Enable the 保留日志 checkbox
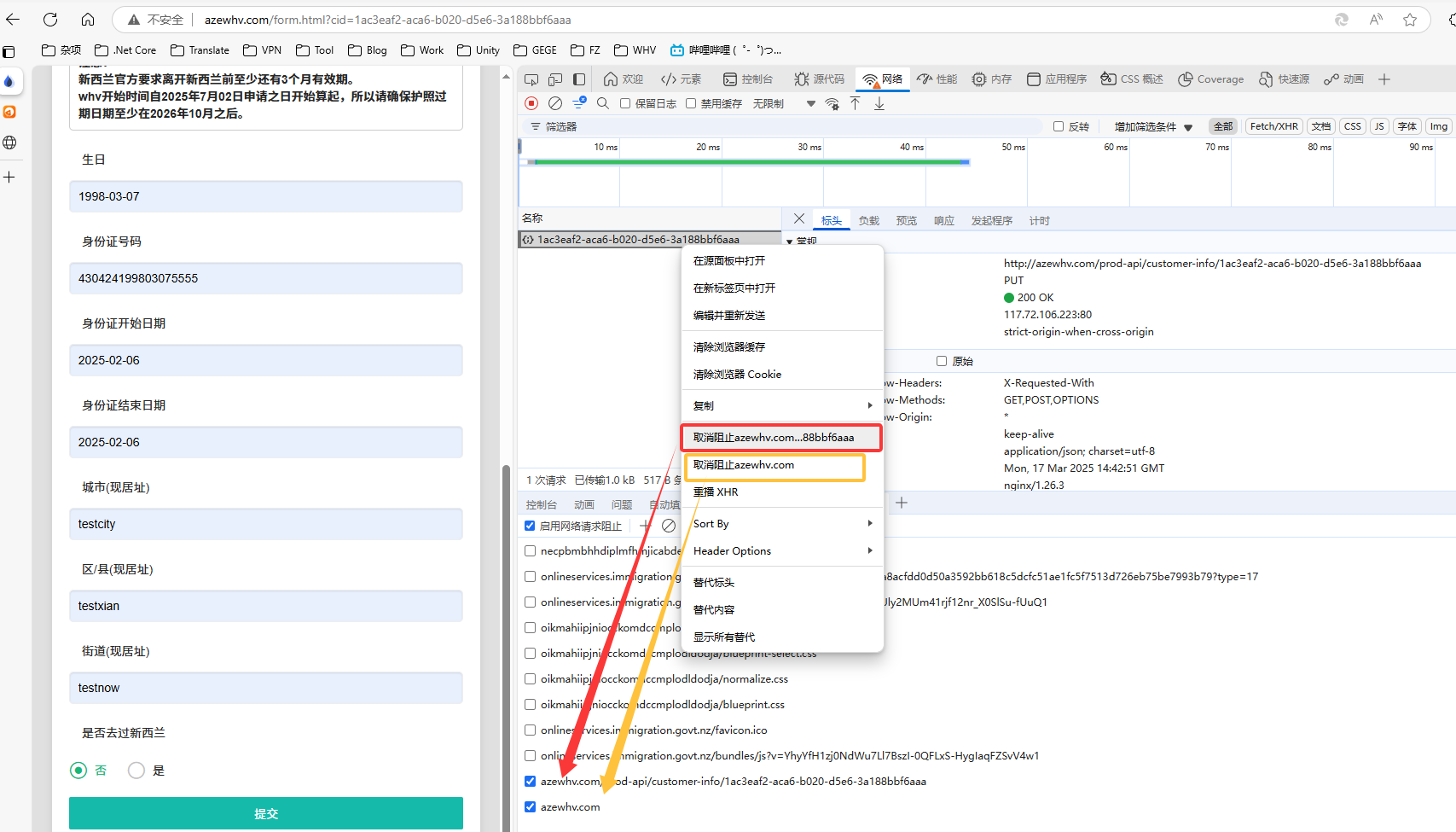 point(625,103)
